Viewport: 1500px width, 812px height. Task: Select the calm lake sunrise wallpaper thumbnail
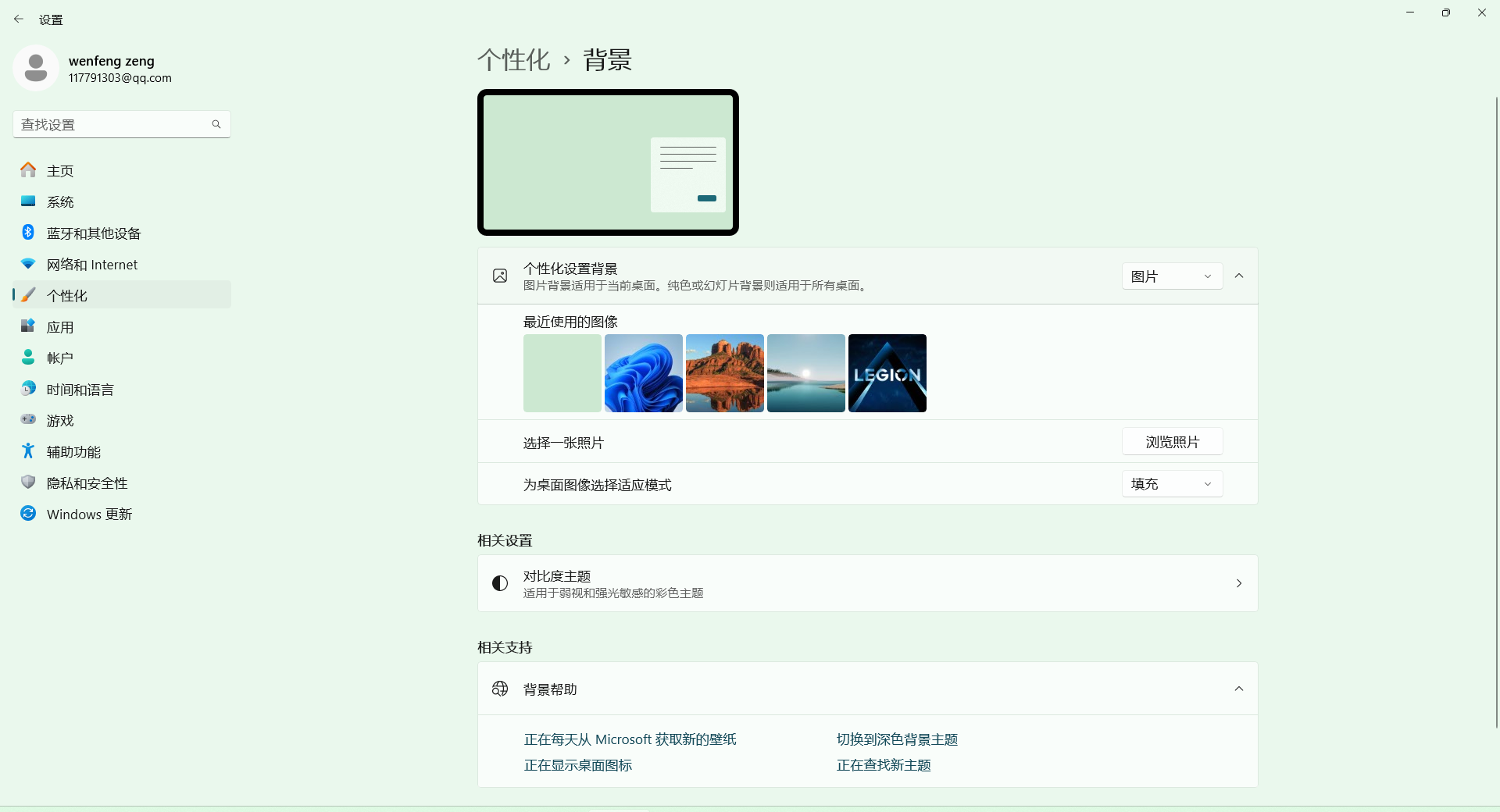(806, 373)
